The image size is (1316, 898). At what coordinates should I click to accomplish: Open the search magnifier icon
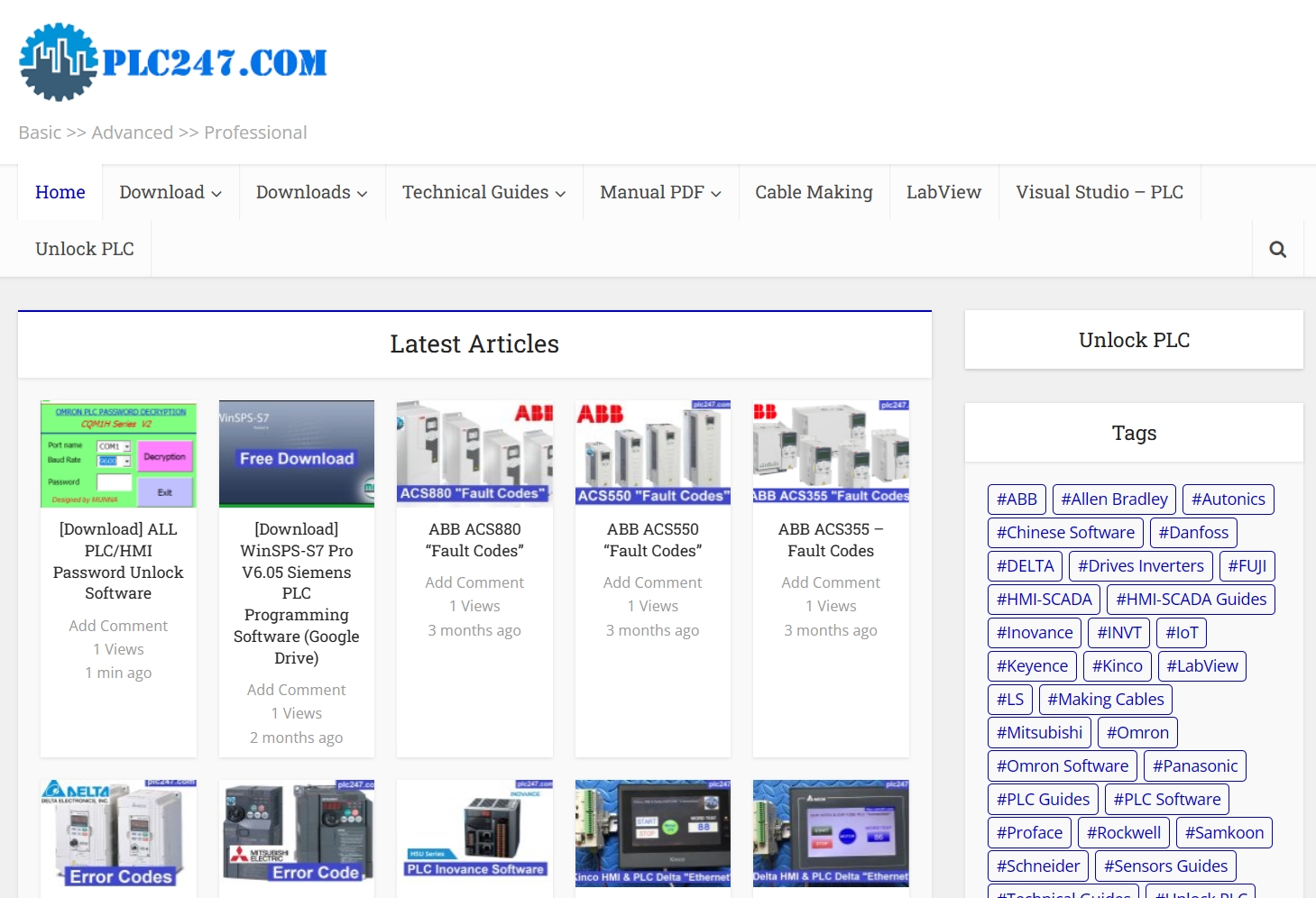1277,249
